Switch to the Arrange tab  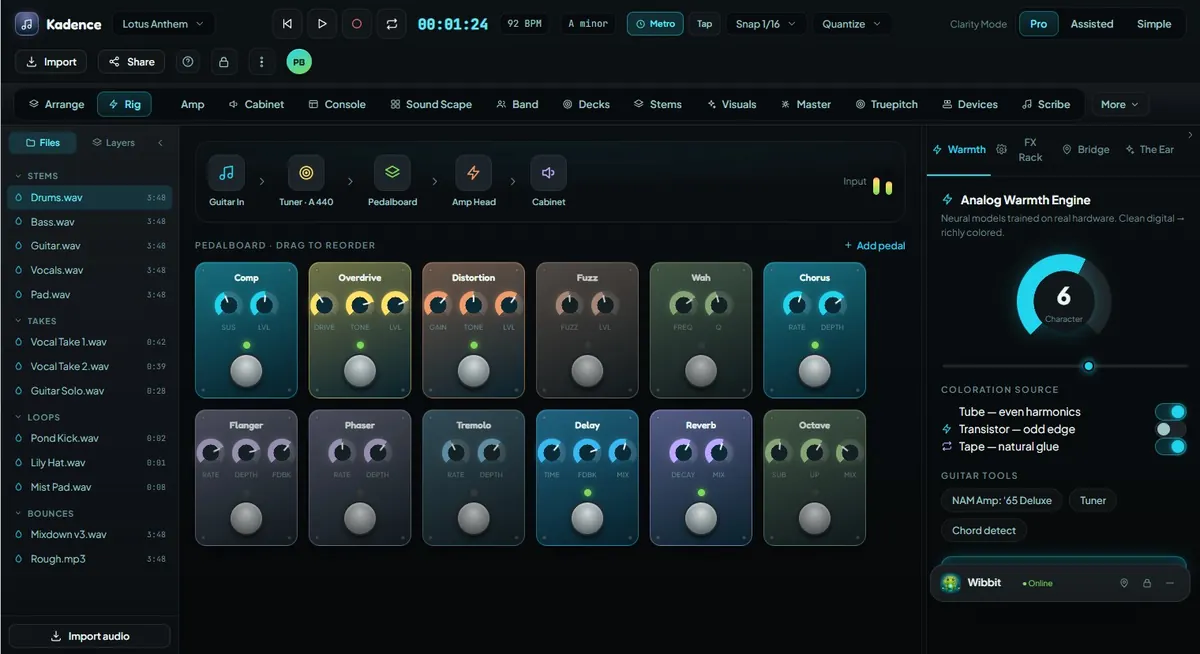pos(56,104)
